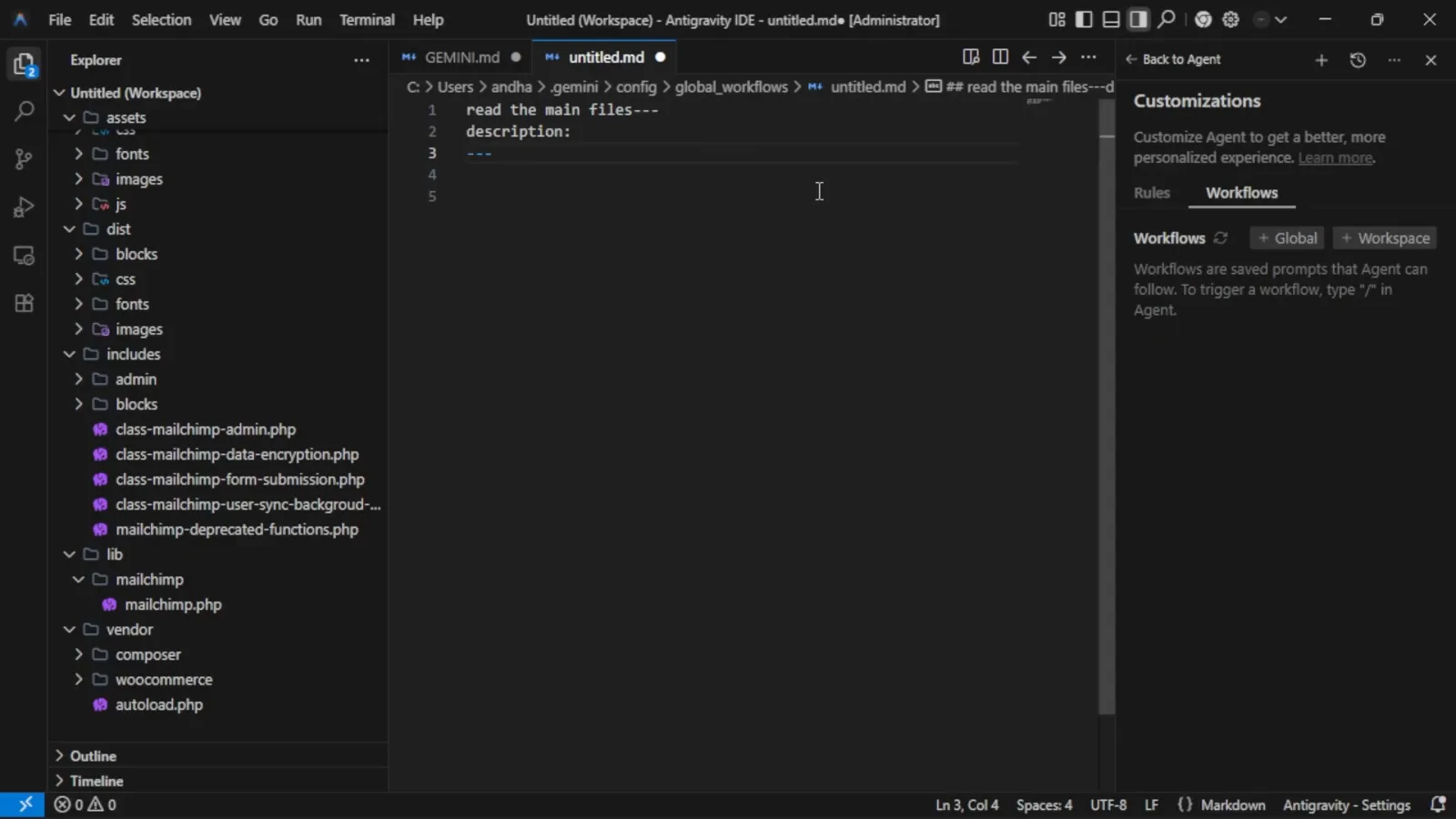Image resolution: width=1456 pixels, height=819 pixels.
Task: Add a Workspace workflow
Action: [1385, 238]
